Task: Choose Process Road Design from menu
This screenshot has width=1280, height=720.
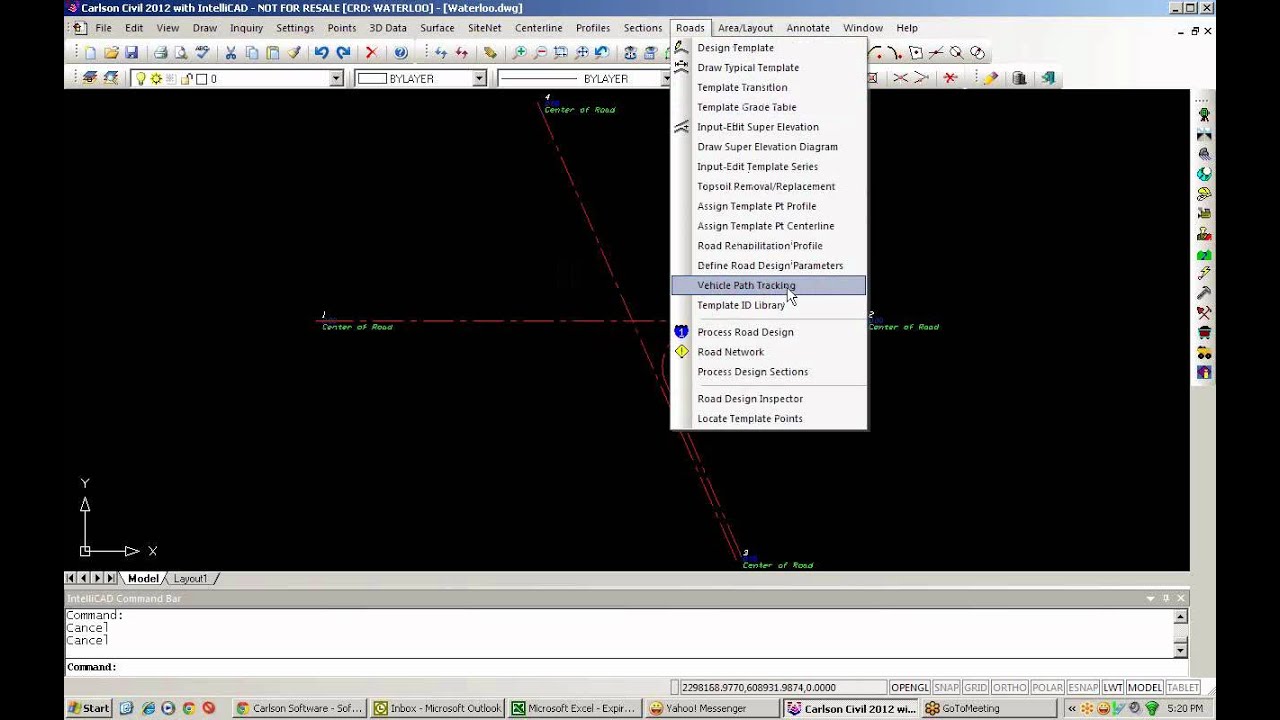Action: (768, 332)
